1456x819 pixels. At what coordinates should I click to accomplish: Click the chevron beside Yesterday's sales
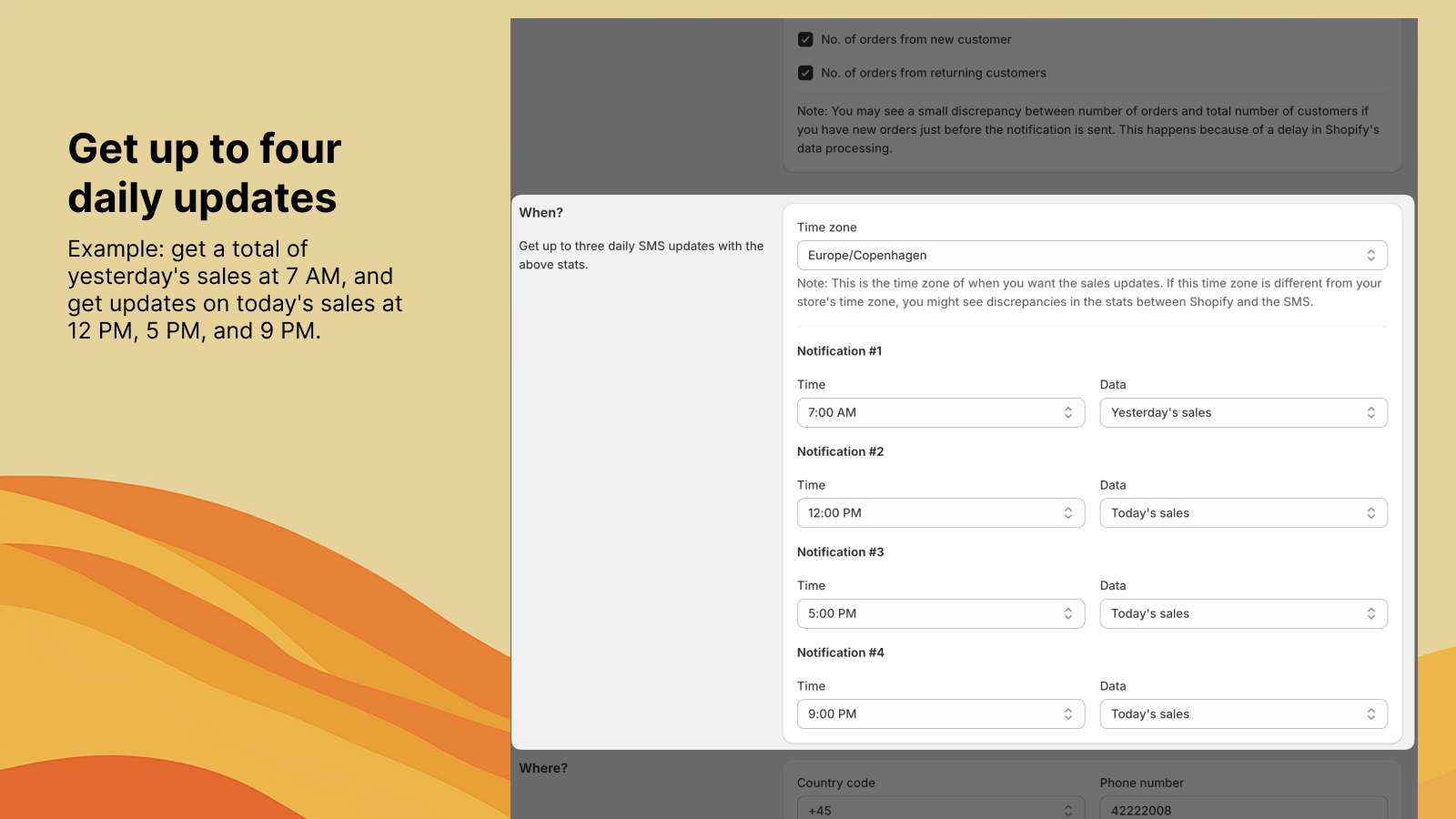point(1371,412)
